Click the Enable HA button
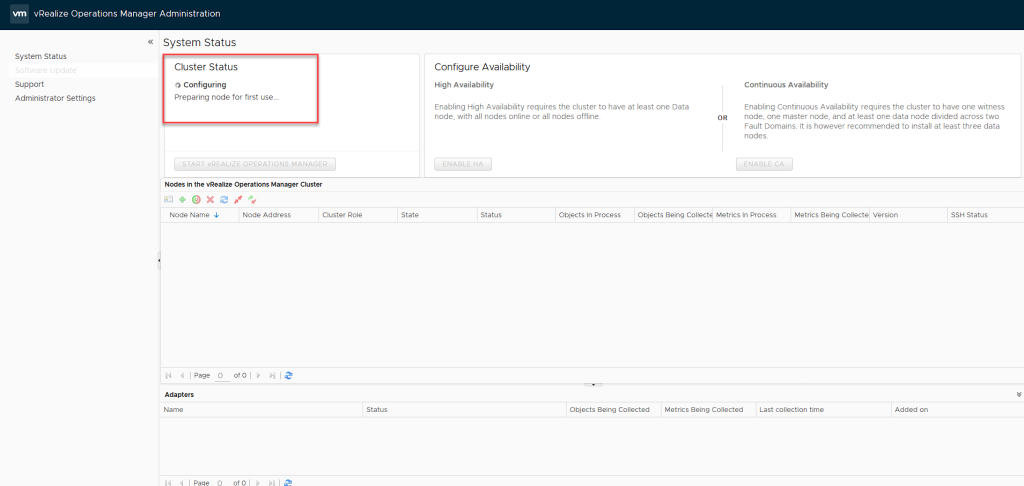The width and height of the screenshot is (1024, 486). (462, 164)
